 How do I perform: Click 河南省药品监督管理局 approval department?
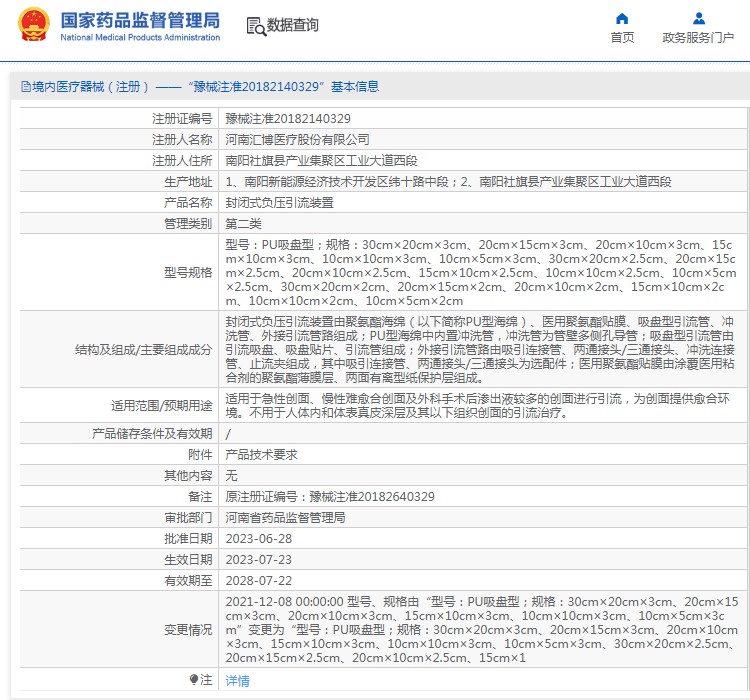(x=285, y=518)
